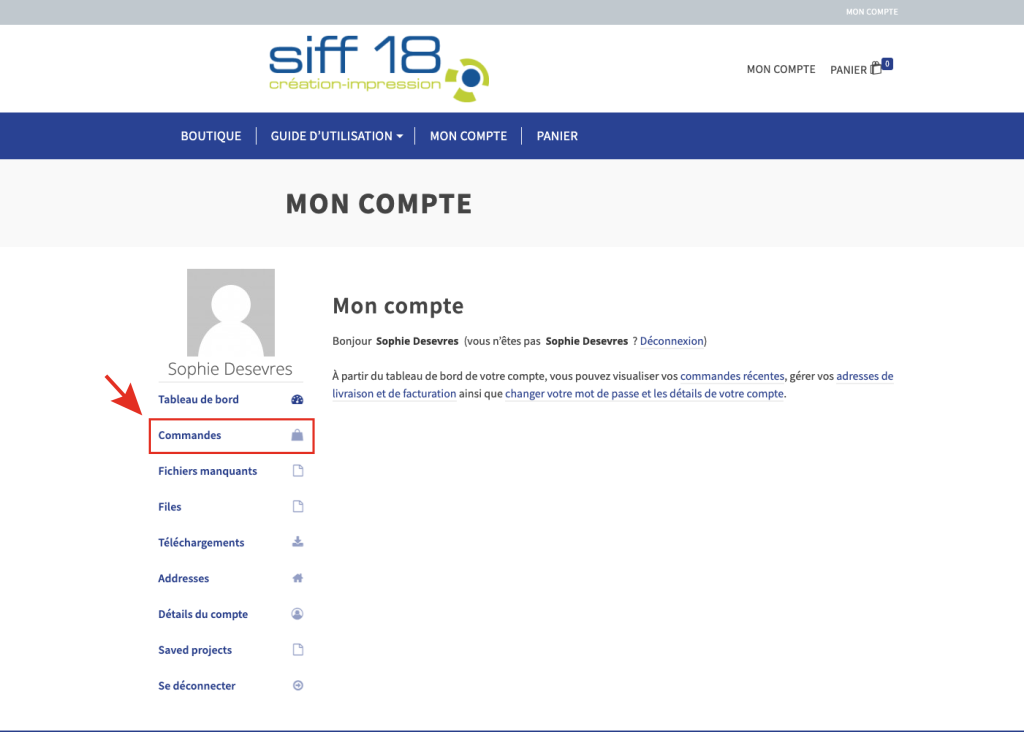This screenshot has width=1024, height=732.
Task: Click the Sophie Desevres avatar image
Action: pos(231,312)
